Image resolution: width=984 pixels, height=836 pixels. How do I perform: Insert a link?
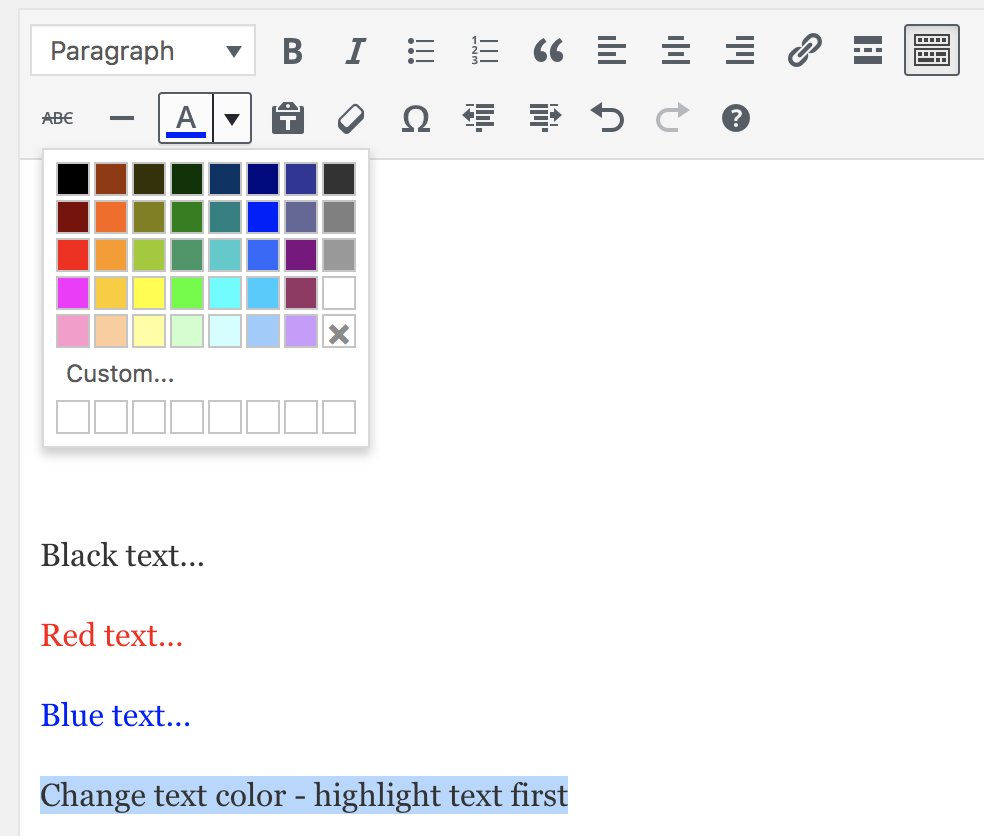(804, 50)
